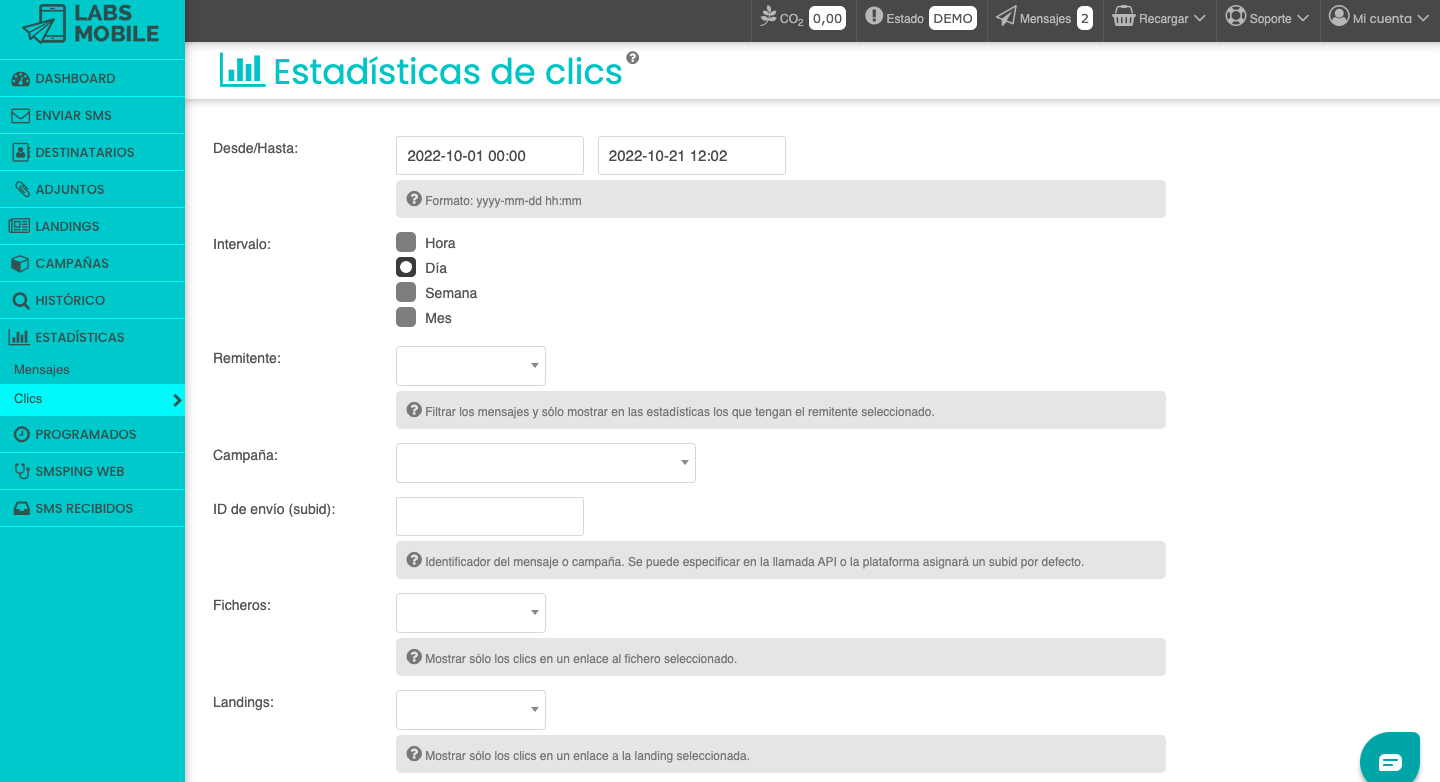Click help icon in subid hint
Viewport: 1440px width, 782px height.
pyautogui.click(x=414, y=560)
